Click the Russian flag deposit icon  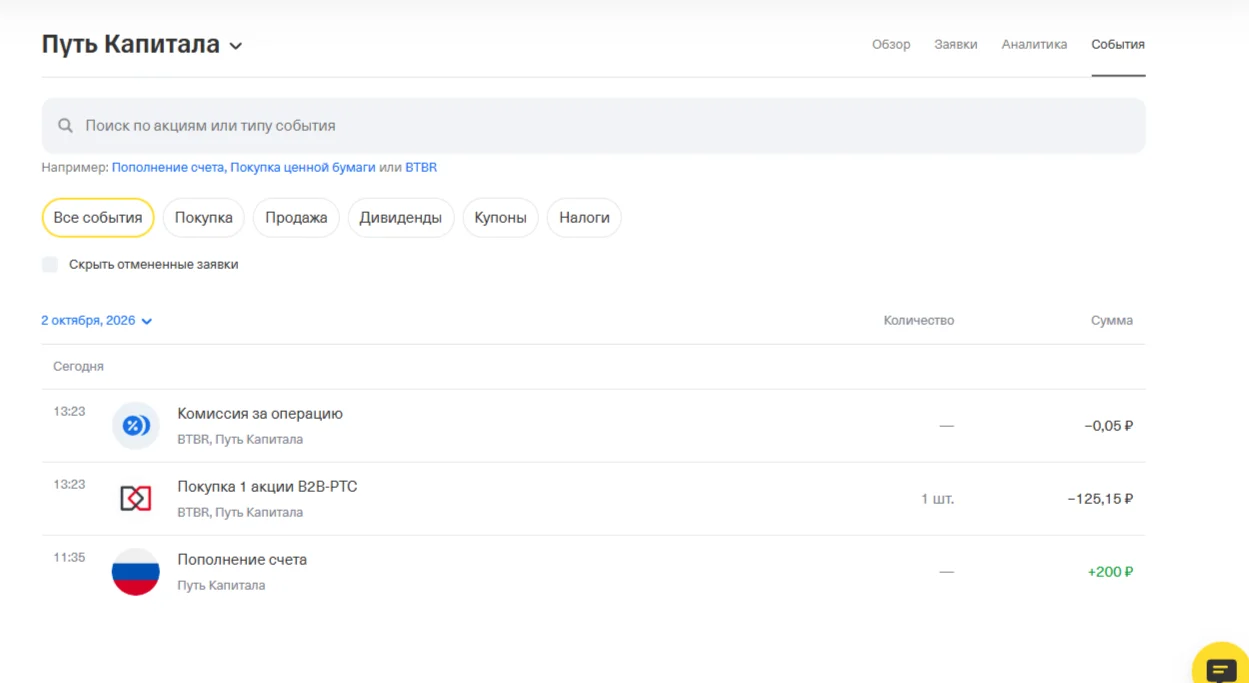click(x=136, y=572)
